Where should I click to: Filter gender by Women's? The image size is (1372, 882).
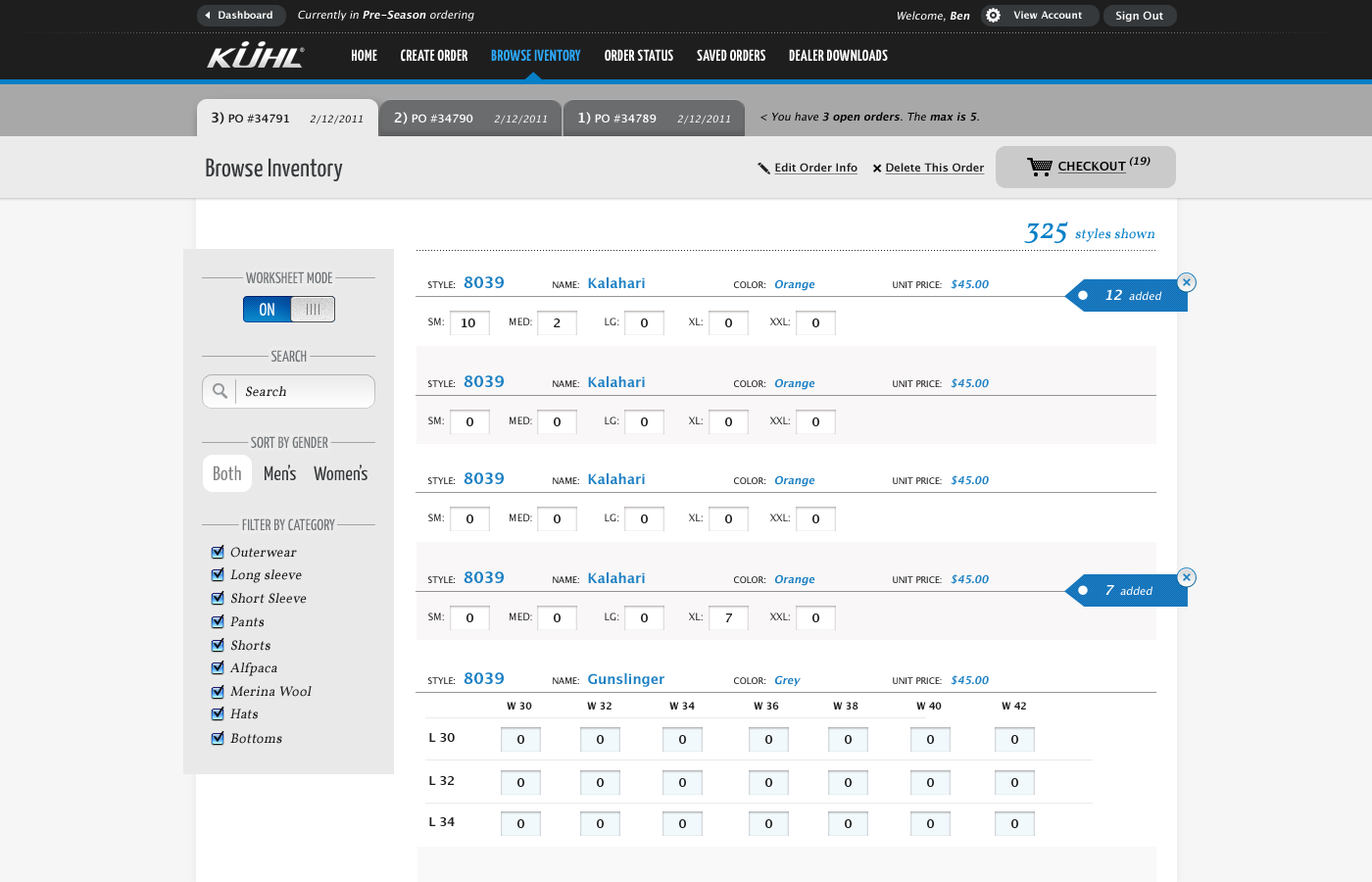pyautogui.click(x=340, y=473)
